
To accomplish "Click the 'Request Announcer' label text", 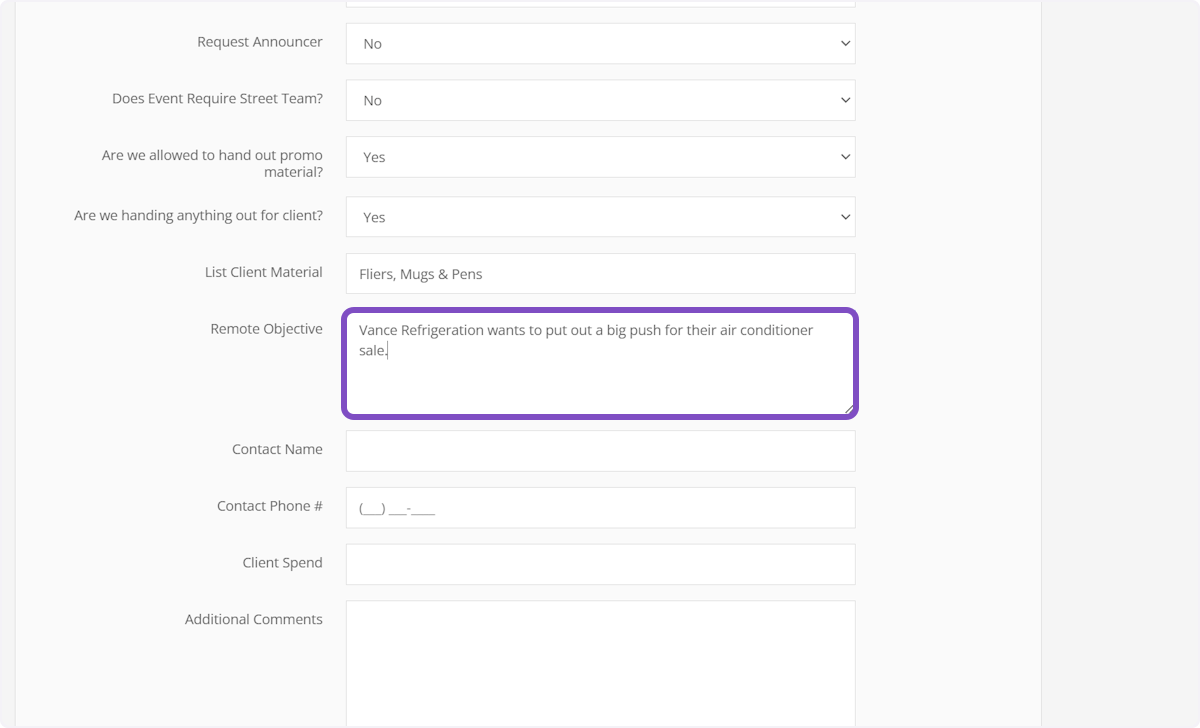I will (x=260, y=42).
